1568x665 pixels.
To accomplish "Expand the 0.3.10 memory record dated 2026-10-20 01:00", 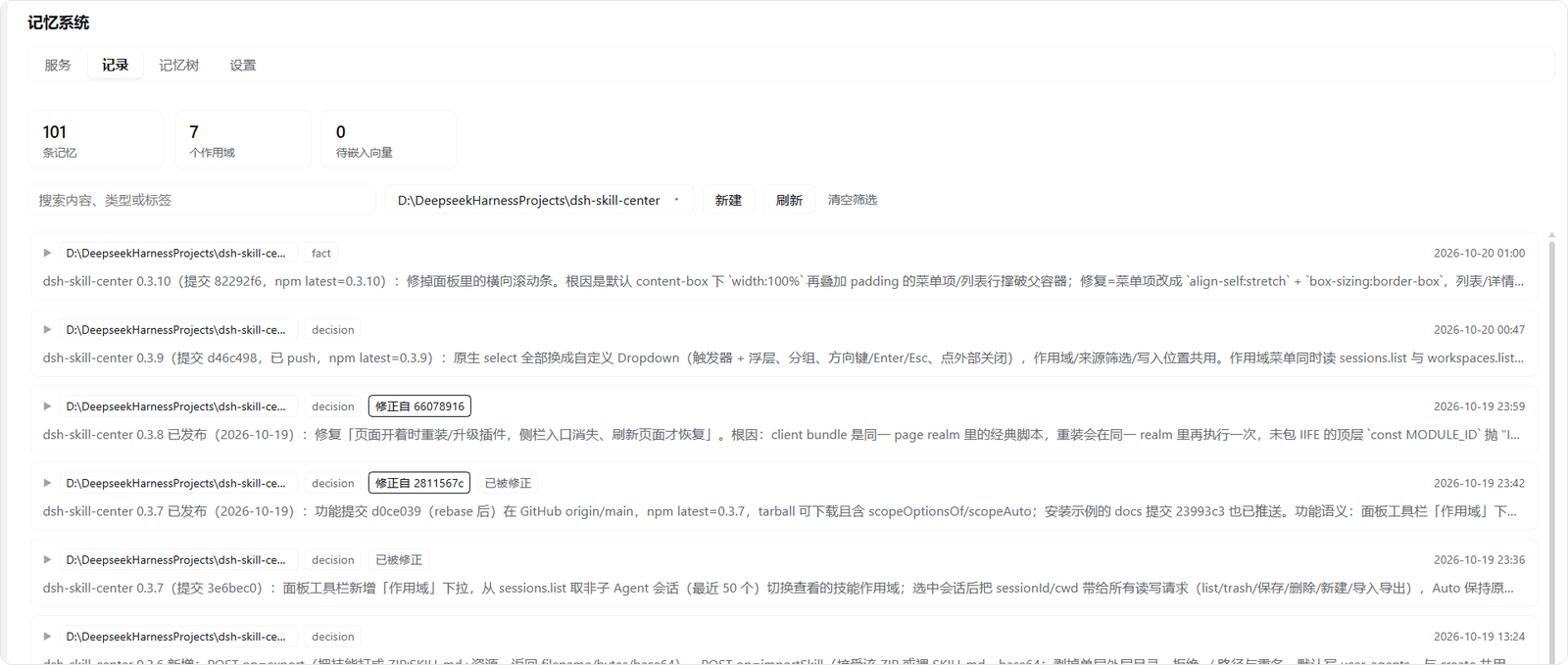I will 47,253.
